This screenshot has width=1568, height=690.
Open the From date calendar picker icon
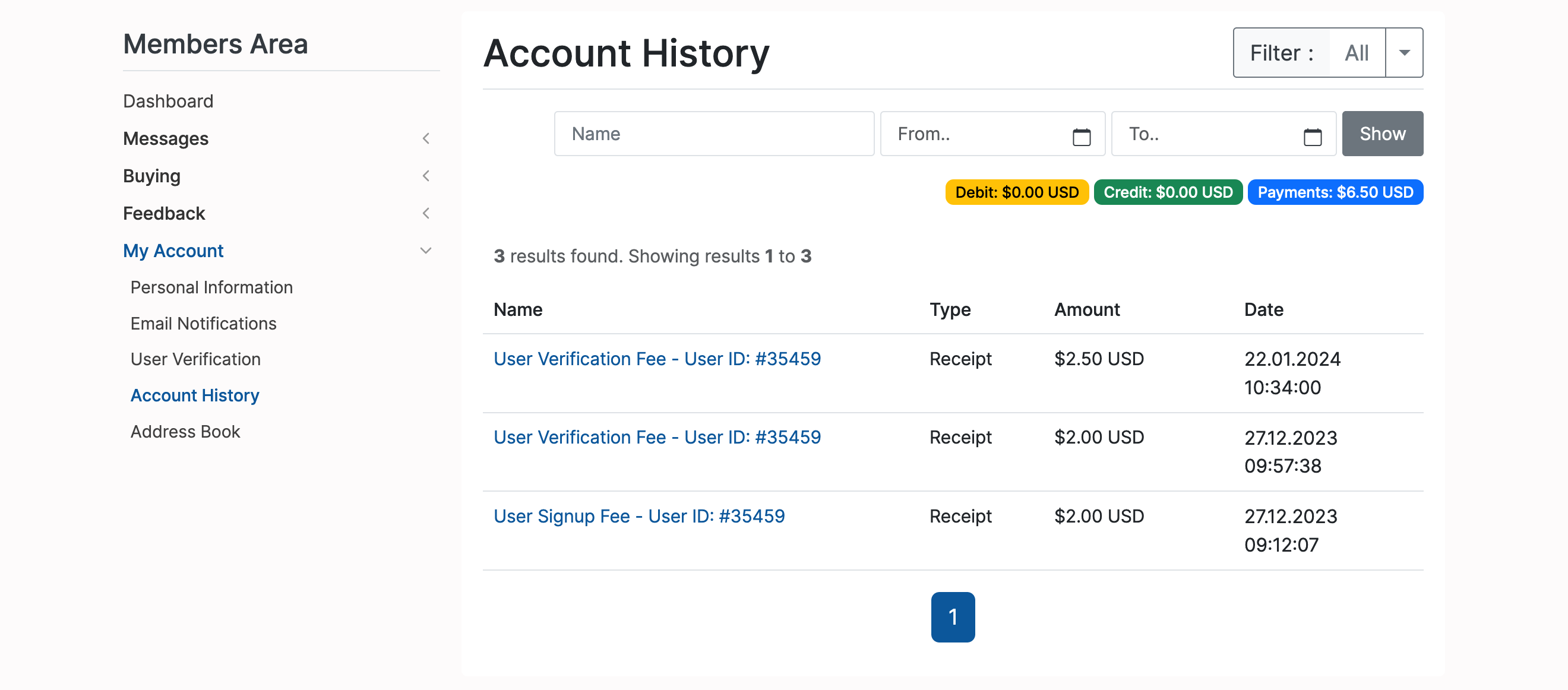click(x=1081, y=137)
